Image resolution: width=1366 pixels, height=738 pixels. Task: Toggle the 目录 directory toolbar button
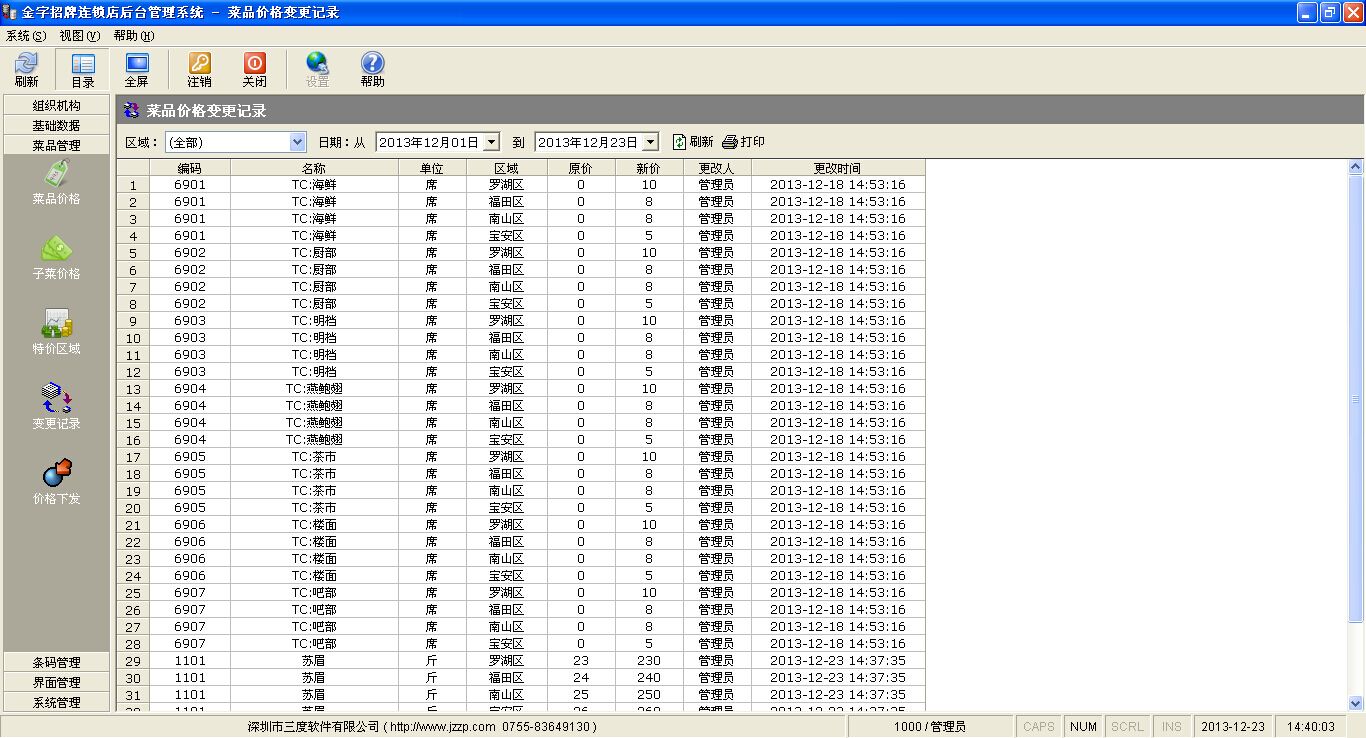[x=82, y=70]
